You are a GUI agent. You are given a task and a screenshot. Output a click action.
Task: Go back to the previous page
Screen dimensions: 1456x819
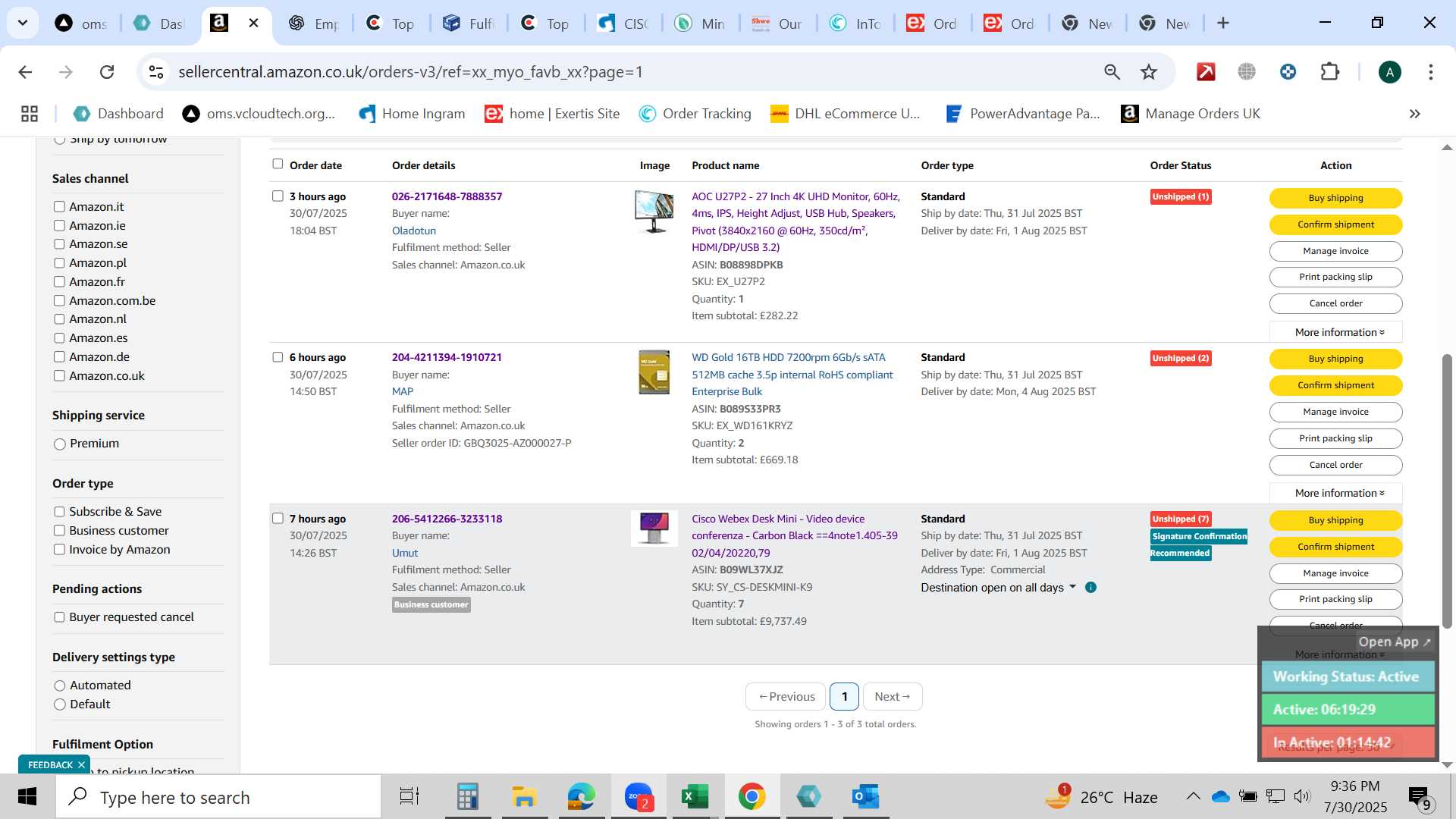pyautogui.click(x=25, y=72)
